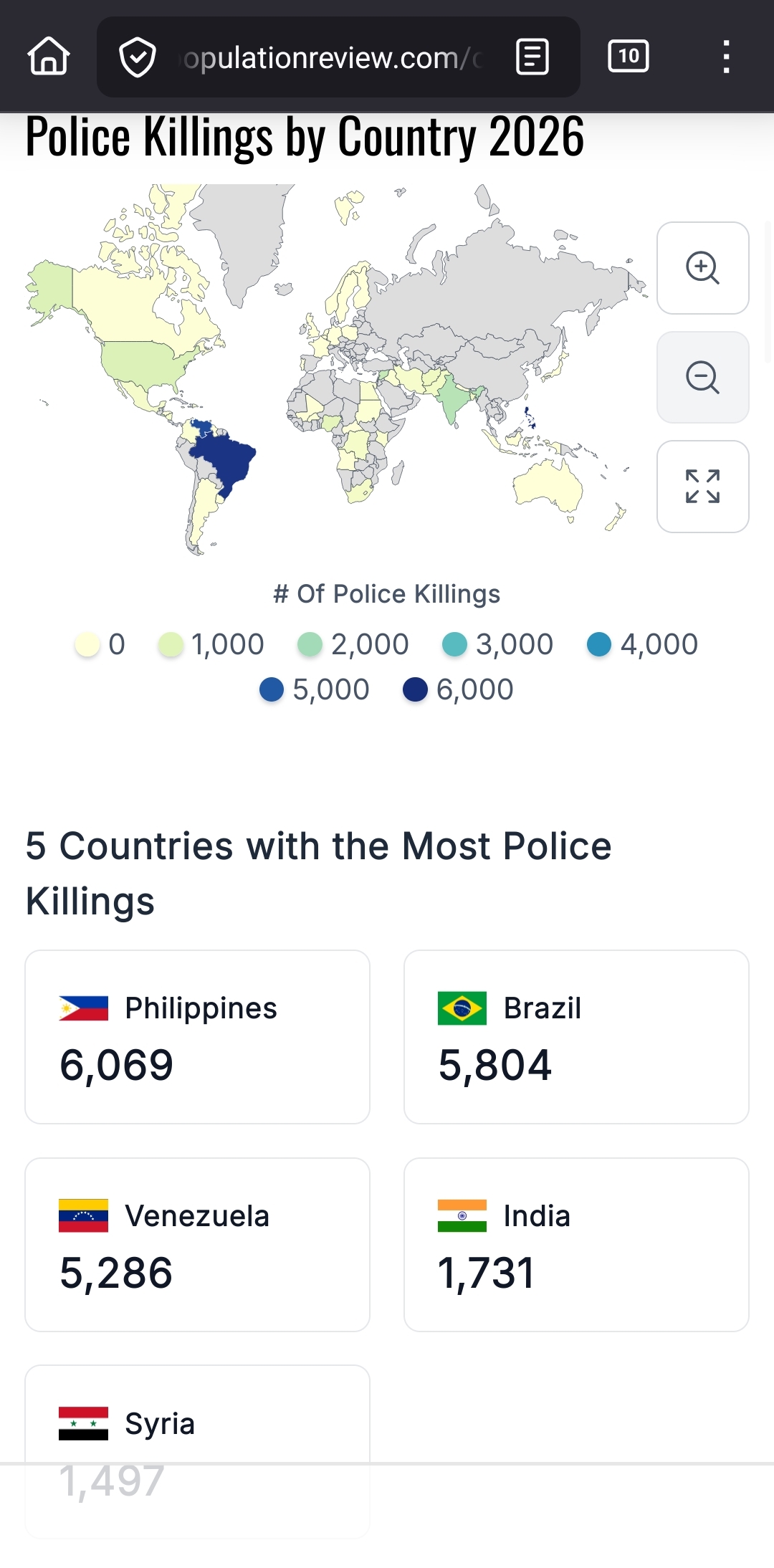Open the Brazil country card
Image resolution: width=774 pixels, height=1568 pixels.
pyautogui.click(x=576, y=1036)
